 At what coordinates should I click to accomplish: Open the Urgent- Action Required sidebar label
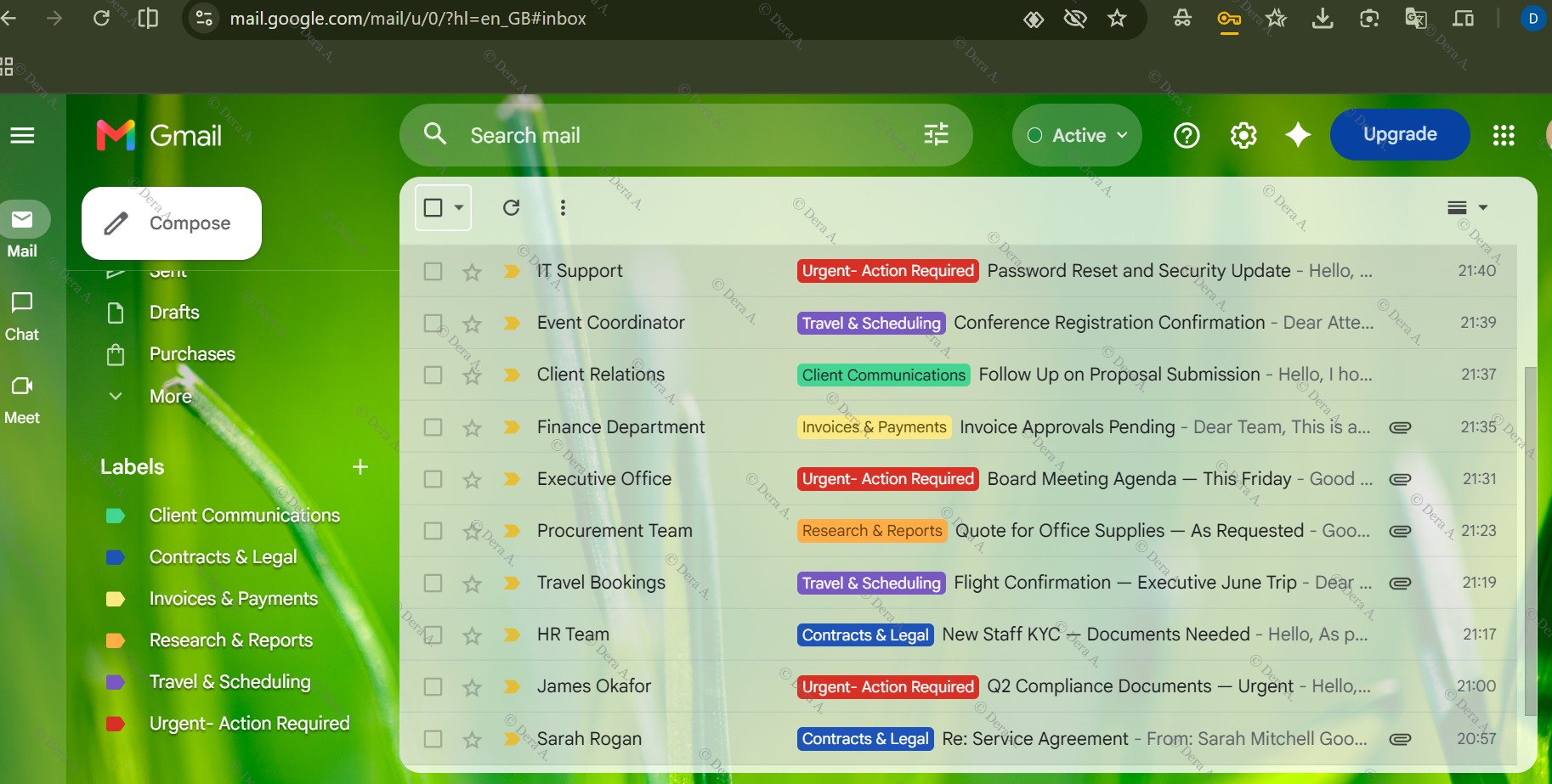(x=249, y=724)
